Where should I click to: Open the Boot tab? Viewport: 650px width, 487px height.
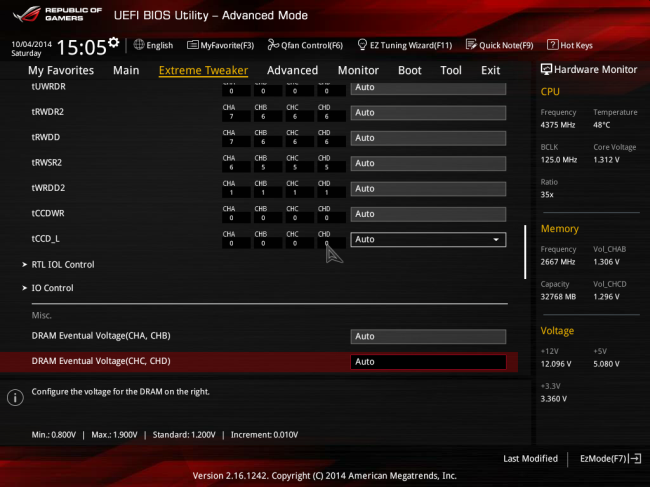[409, 71]
